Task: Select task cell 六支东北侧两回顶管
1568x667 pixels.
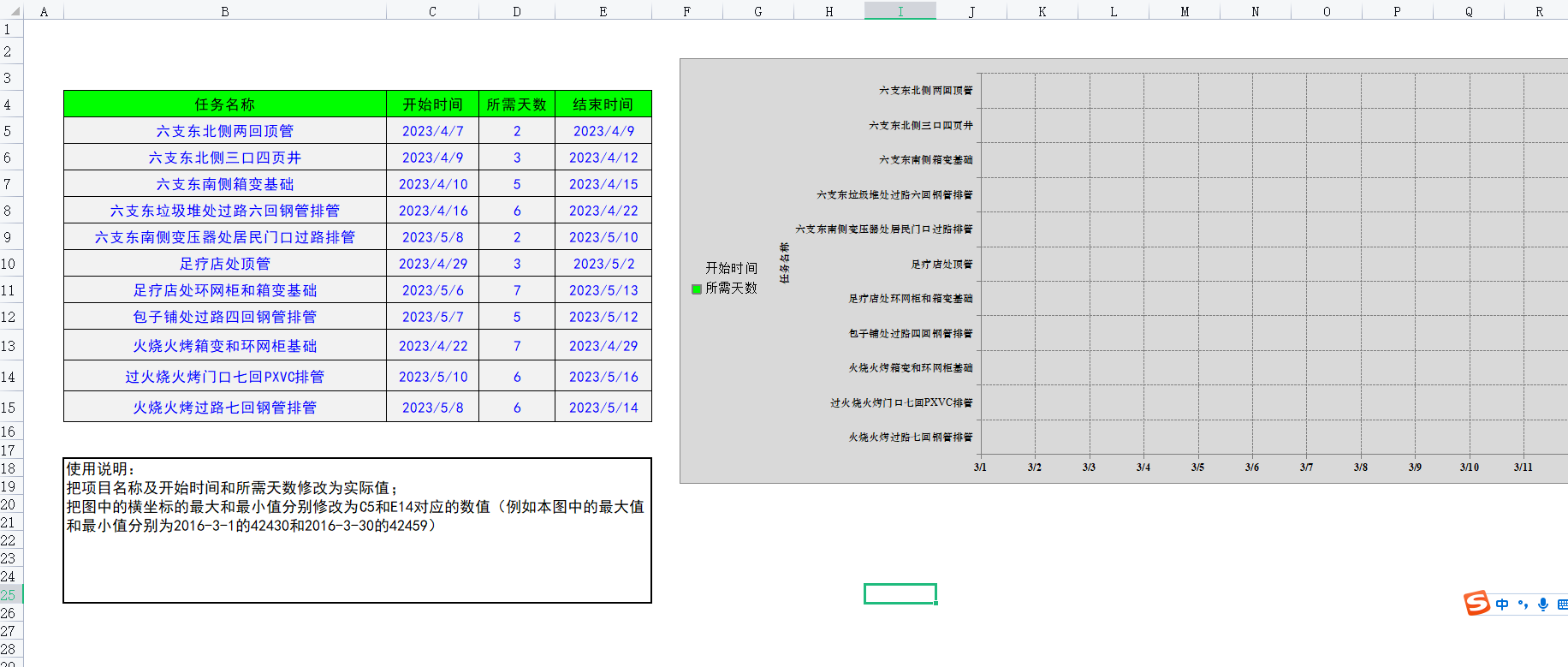Action: tap(225, 131)
